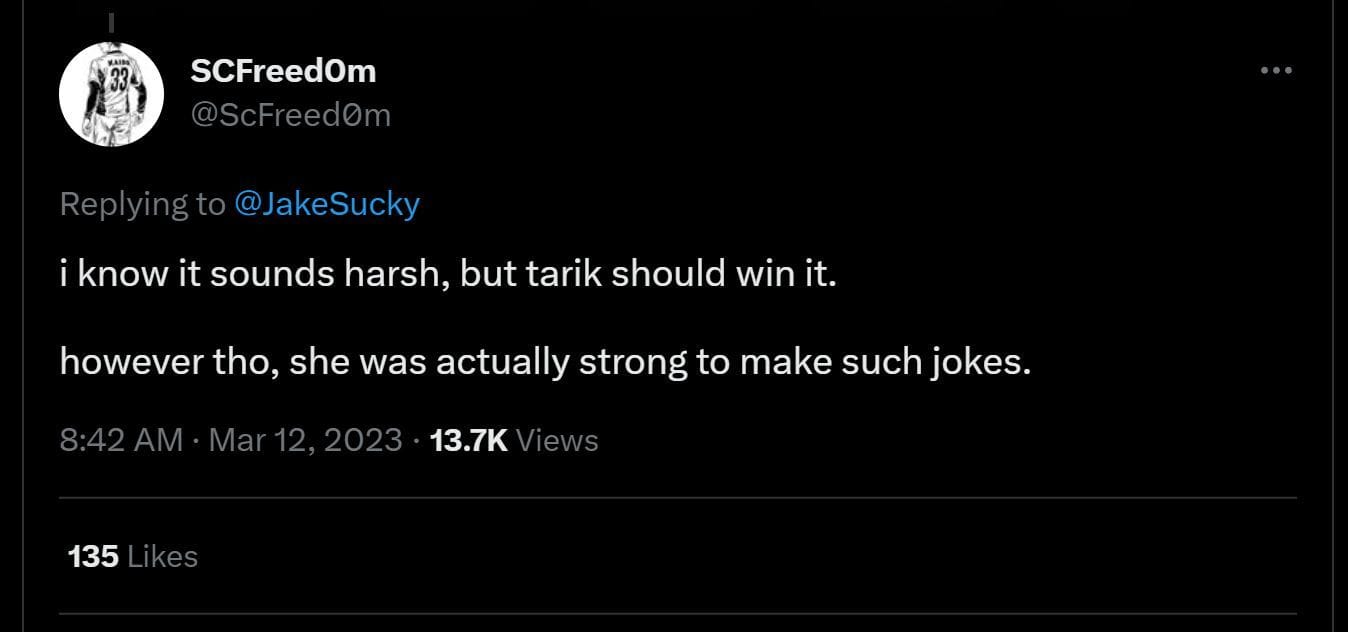Image resolution: width=1348 pixels, height=632 pixels.
Task: Click the jersey number 33 in avatar
Action: point(119,82)
